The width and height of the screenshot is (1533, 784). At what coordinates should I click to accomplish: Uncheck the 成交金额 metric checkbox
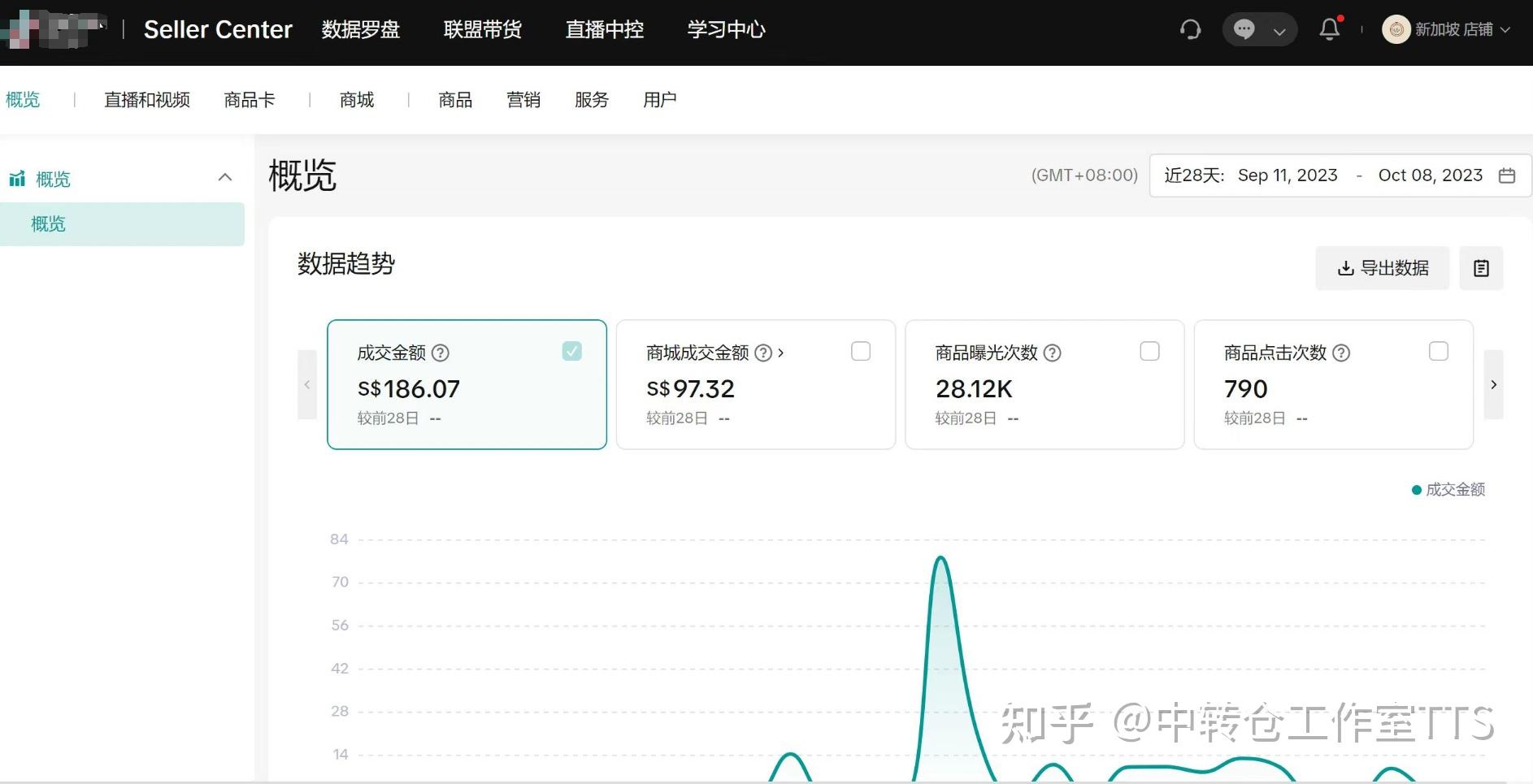[x=572, y=351]
